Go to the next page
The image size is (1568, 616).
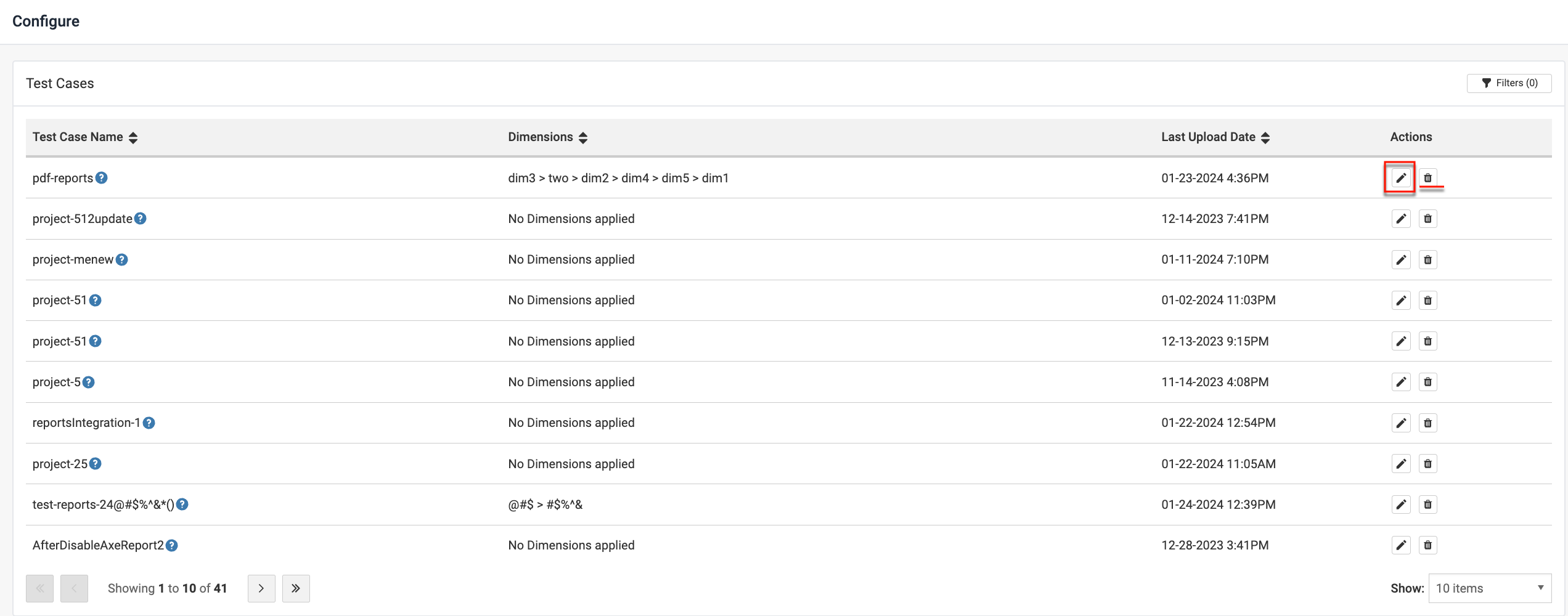coord(261,588)
